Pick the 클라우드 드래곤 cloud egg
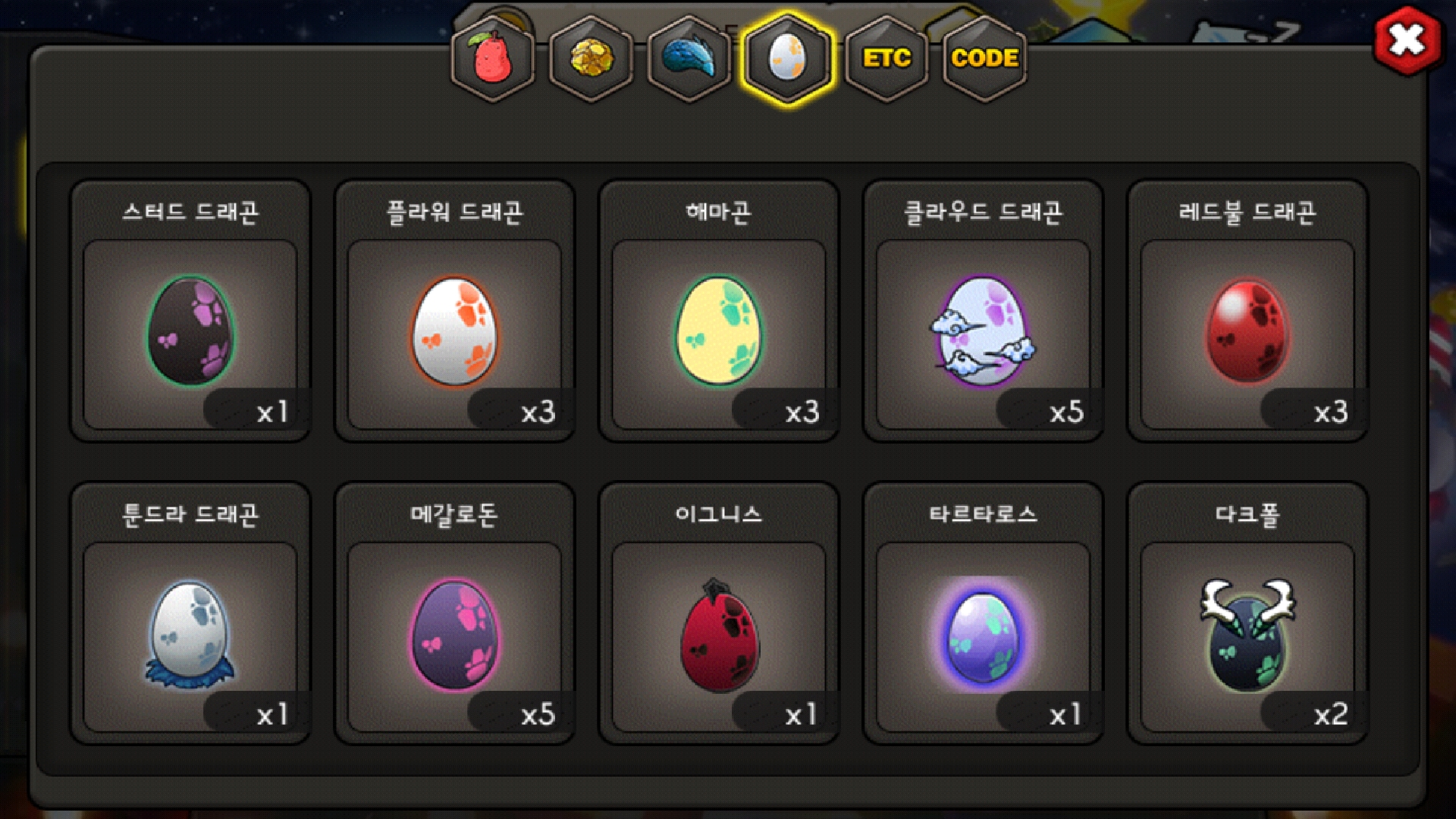Image resolution: width=1456 pixels, height=819 pixels. tap(983, 331)
